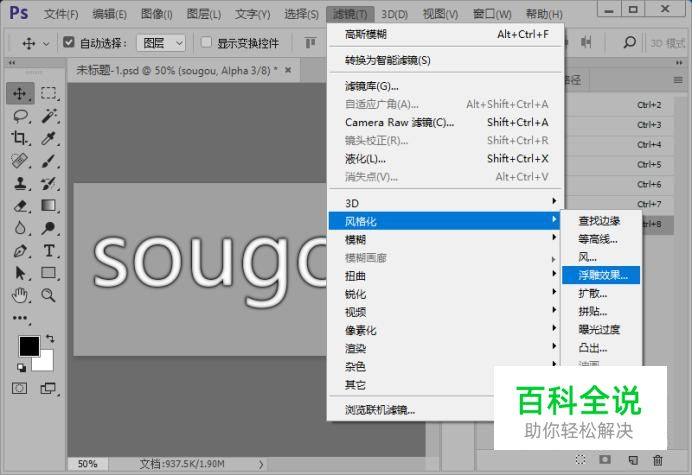
Task: Select the Zoom tool
Action: pyautogui.click(x=49, y=295)
